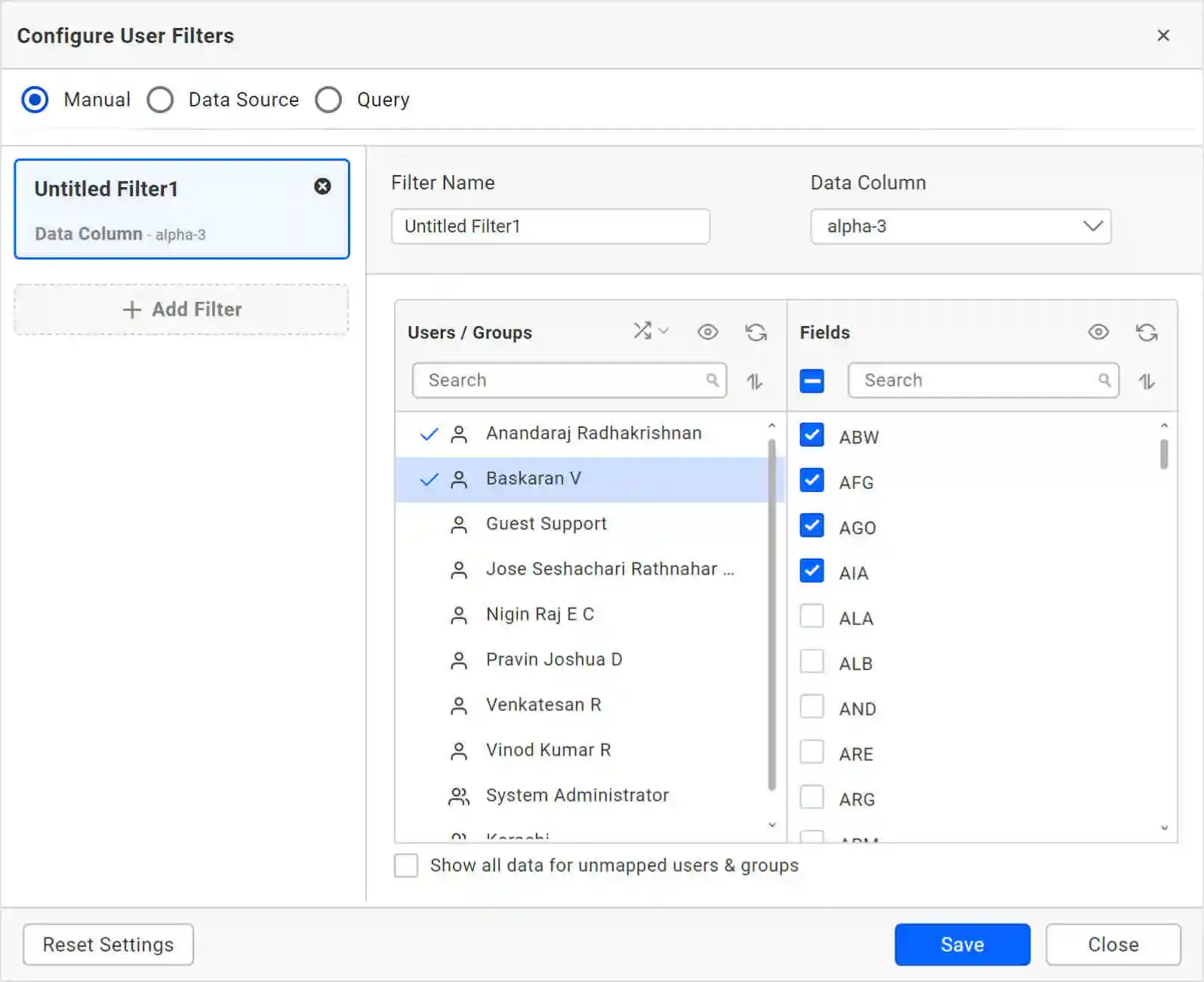Sort the Users / Groups list
The height and width of the screenshot is (982, 1204).
coord(755,381)
